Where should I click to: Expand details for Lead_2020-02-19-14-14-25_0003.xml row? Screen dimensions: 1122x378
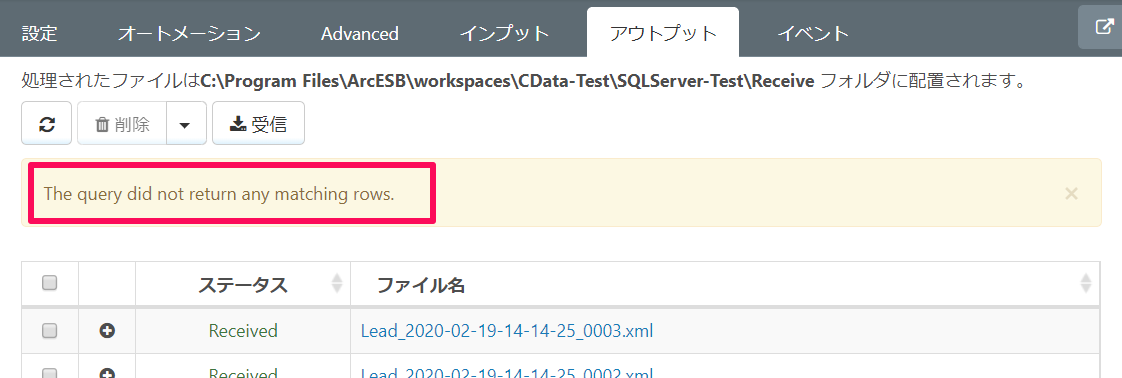(x=107, y=331)
